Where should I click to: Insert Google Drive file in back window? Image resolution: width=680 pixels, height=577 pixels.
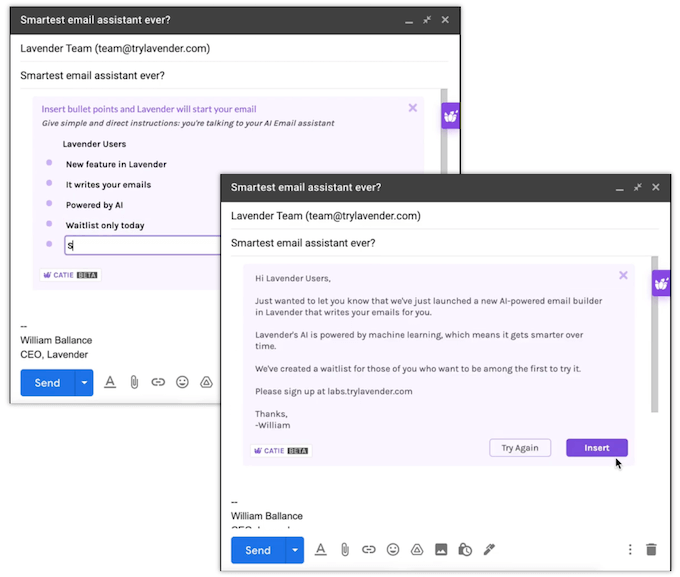point(206,382)
